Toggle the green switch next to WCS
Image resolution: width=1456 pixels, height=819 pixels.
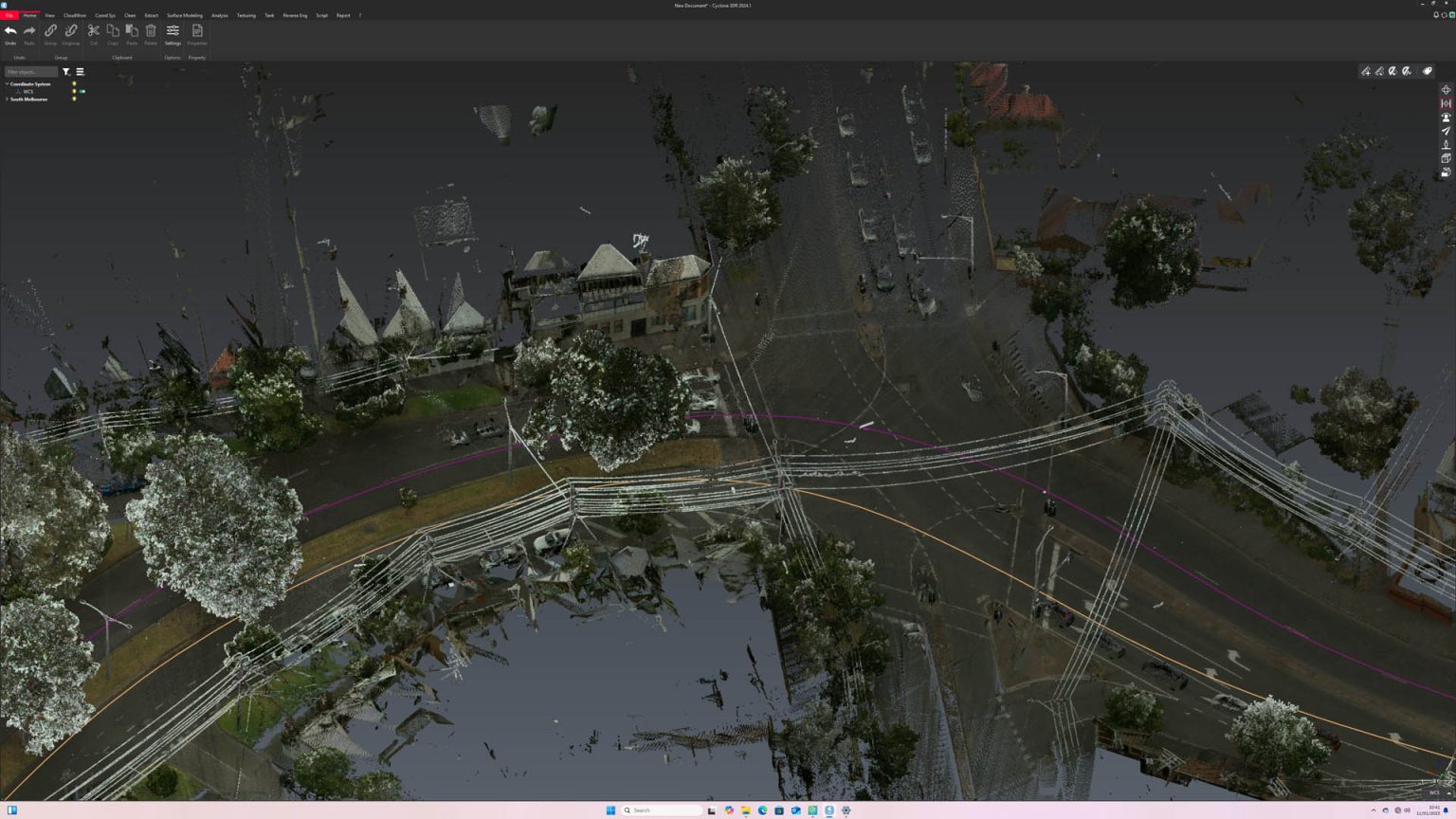[82, 91]
